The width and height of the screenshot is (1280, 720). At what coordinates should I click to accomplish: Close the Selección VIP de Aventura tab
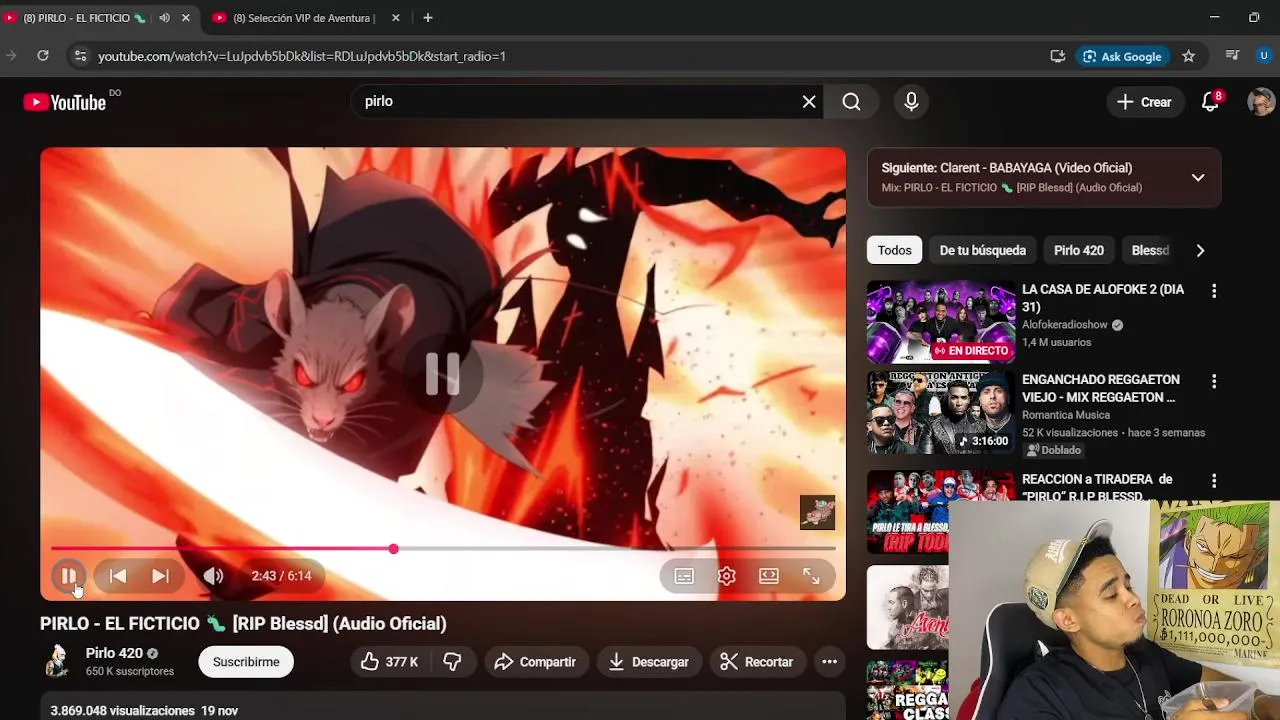coord(396,18)
